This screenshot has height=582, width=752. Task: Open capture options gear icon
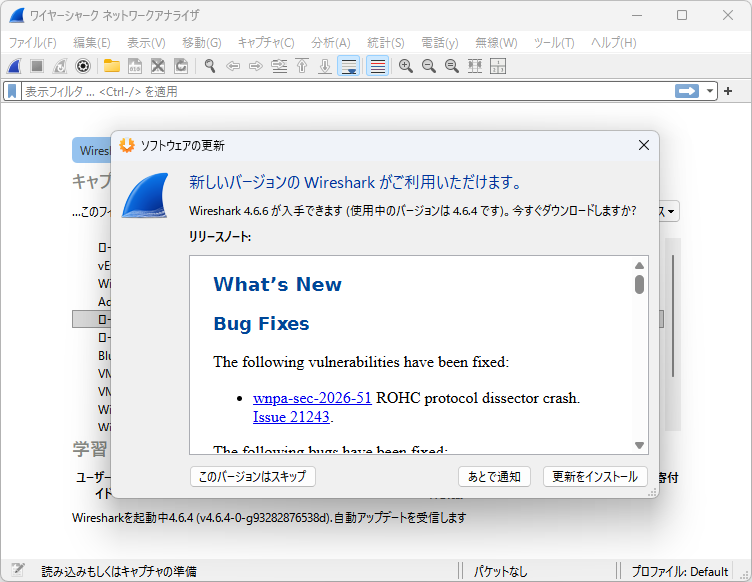pos(83,66)
